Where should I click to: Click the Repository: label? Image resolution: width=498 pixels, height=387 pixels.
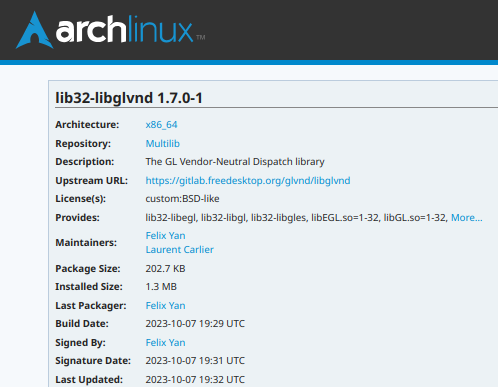click(83, 143)
